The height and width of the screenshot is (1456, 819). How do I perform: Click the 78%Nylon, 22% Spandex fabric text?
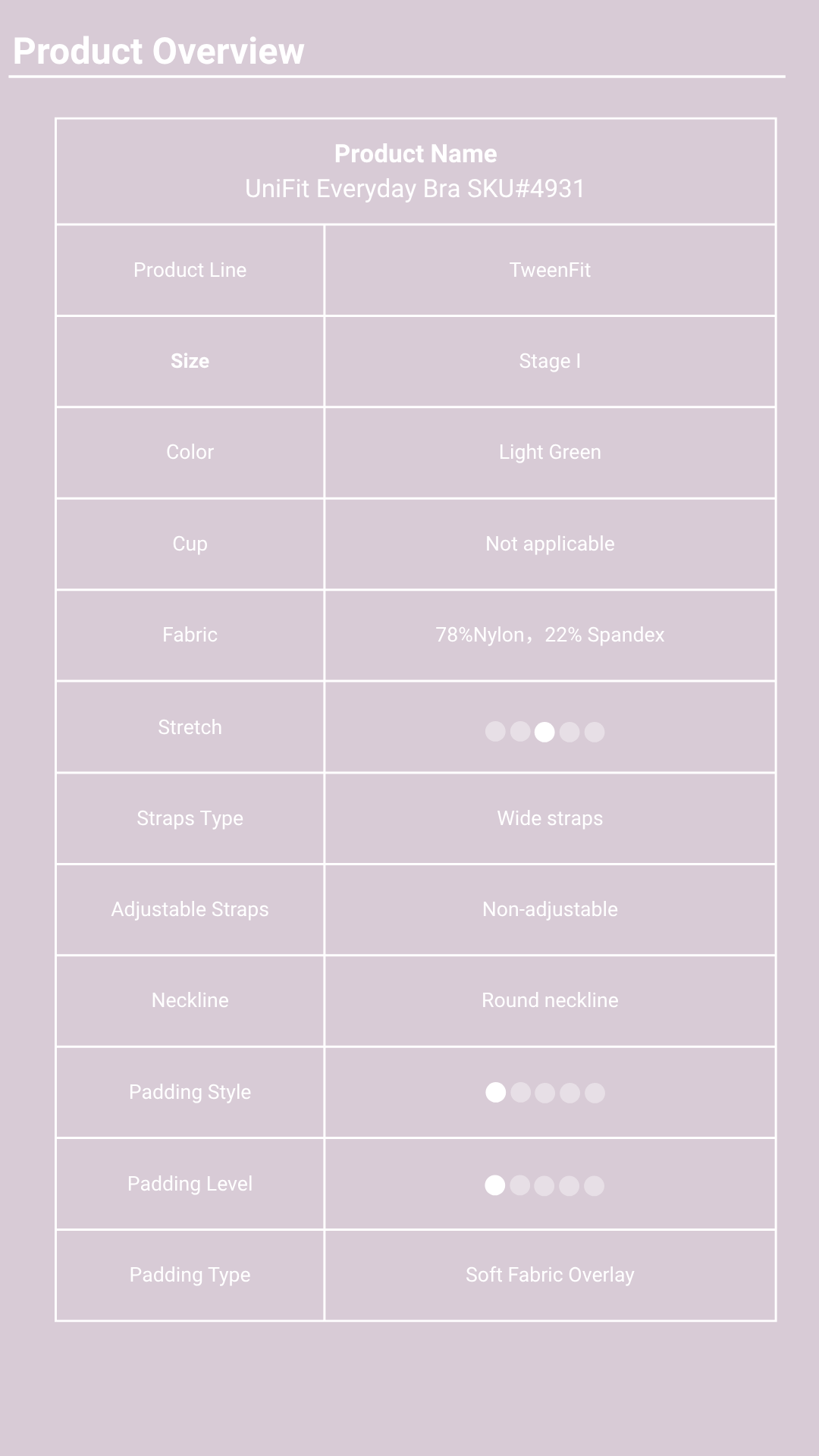[x=550, y=635]
